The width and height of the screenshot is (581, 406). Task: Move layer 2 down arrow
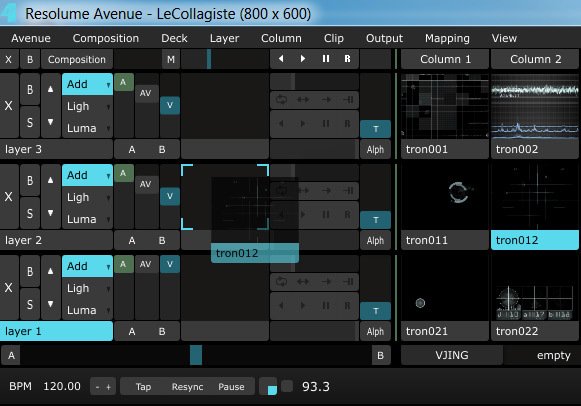coord(50,213)
